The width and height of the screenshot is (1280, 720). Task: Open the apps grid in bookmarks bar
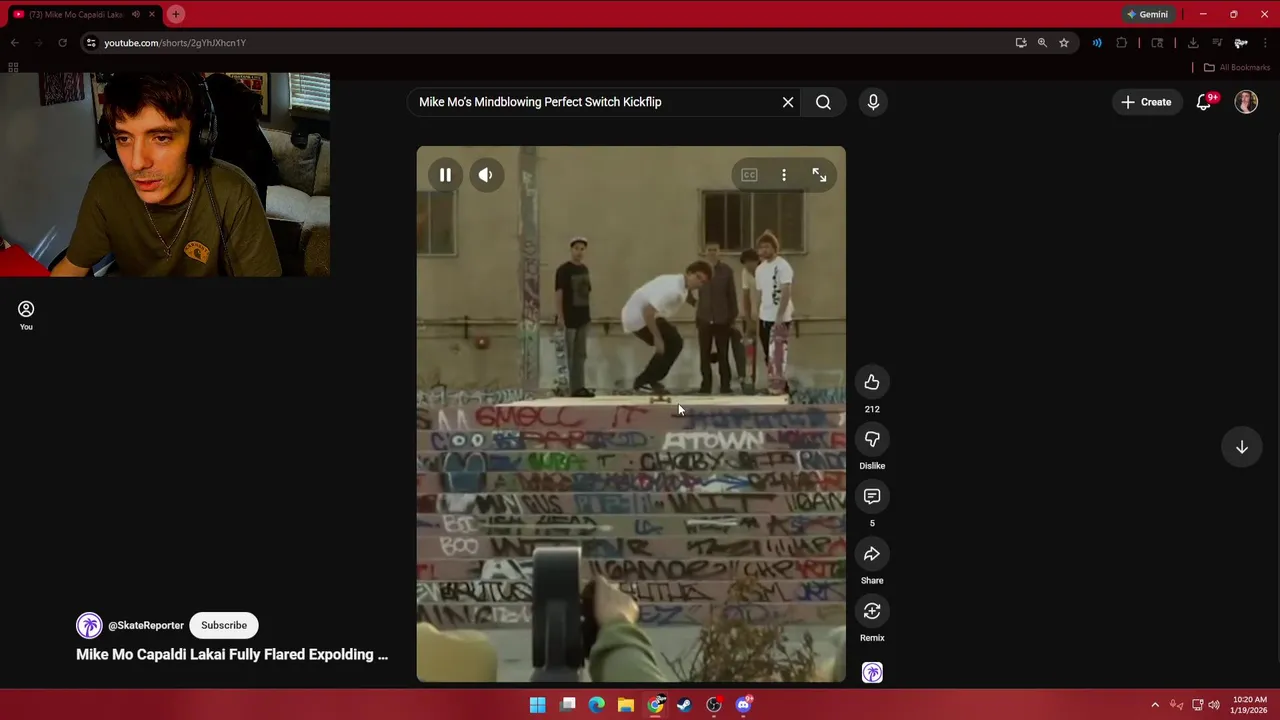tap(13, 68)
